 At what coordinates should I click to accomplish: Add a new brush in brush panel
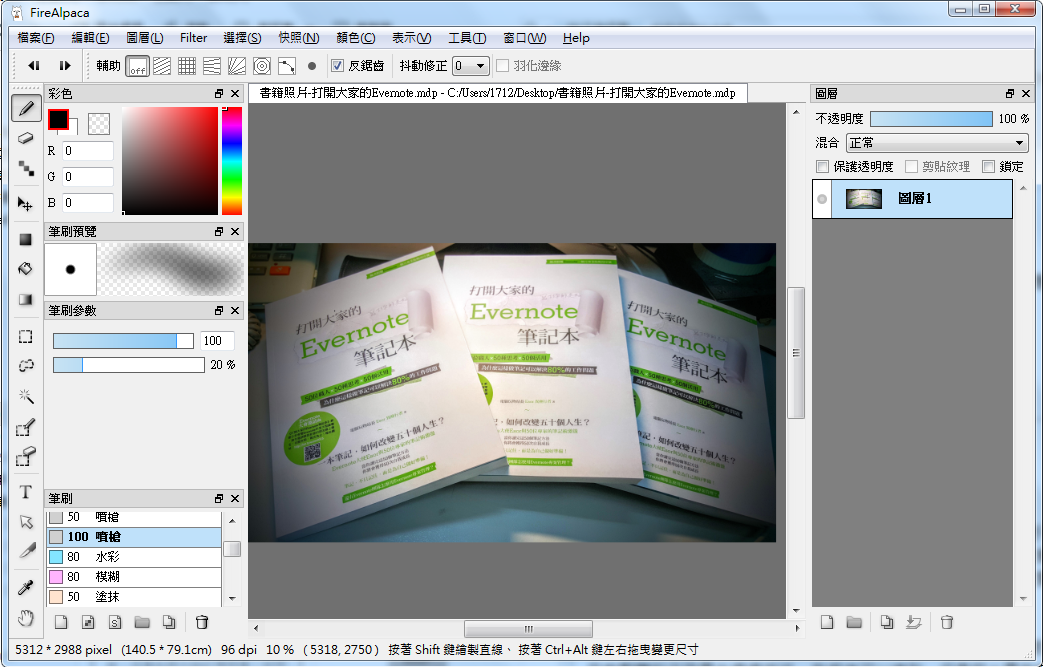pos(61,622)
